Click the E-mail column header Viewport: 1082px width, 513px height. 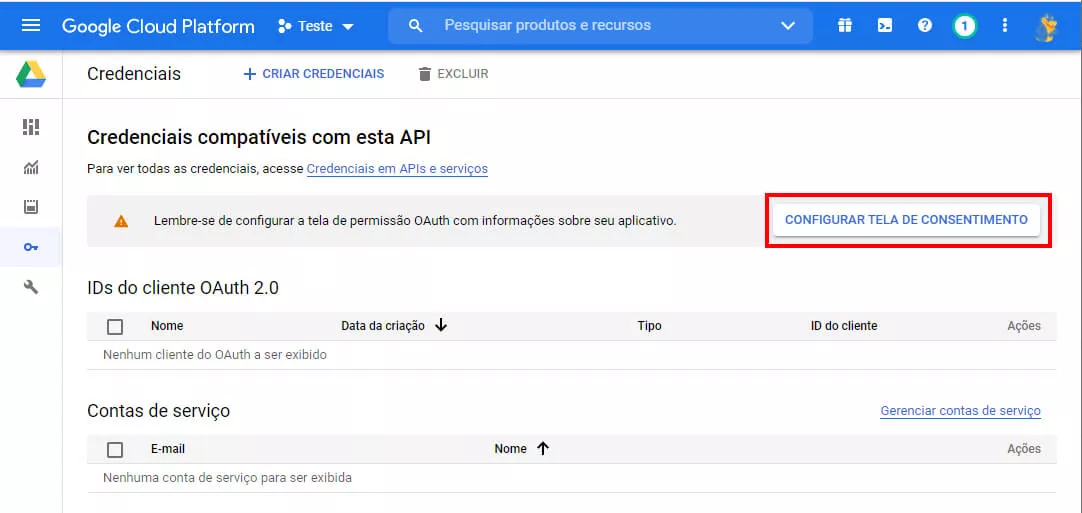pyautogui.click(x=168, y=449)
